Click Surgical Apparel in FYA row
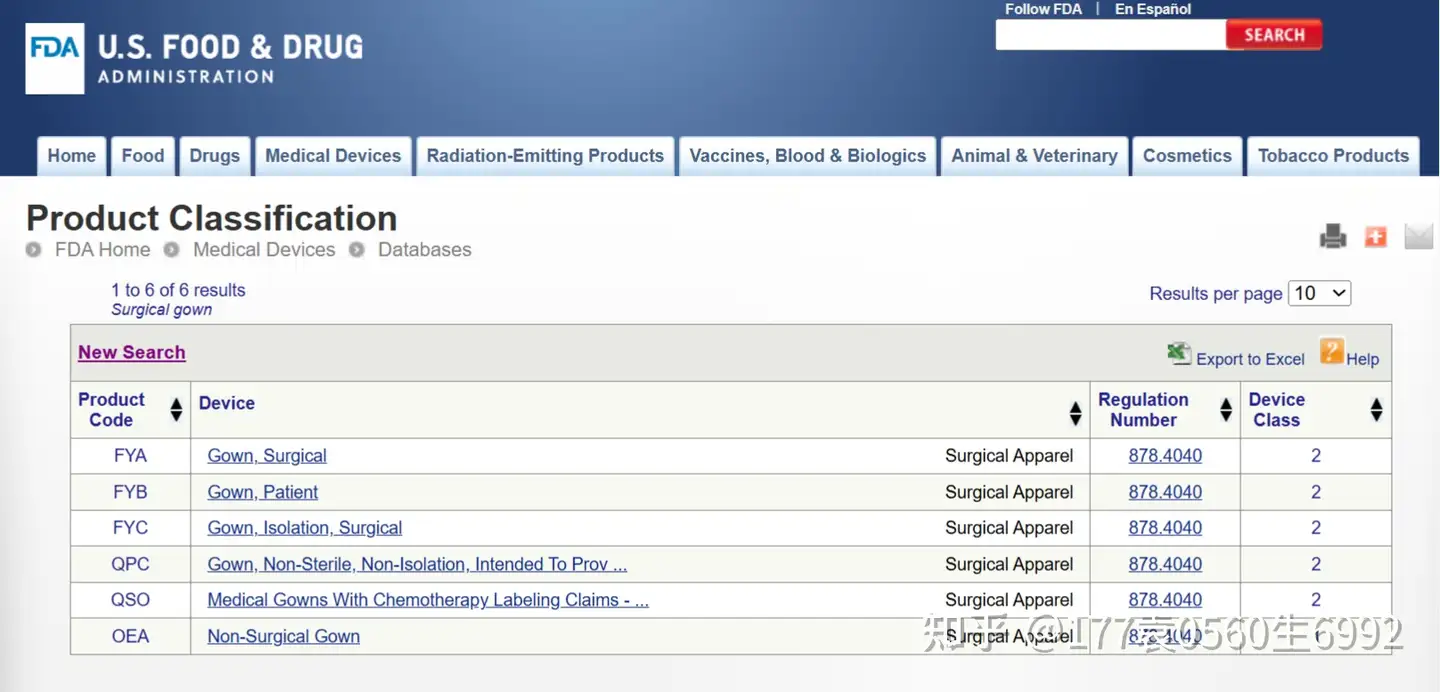 click(x=1009, y=456)
